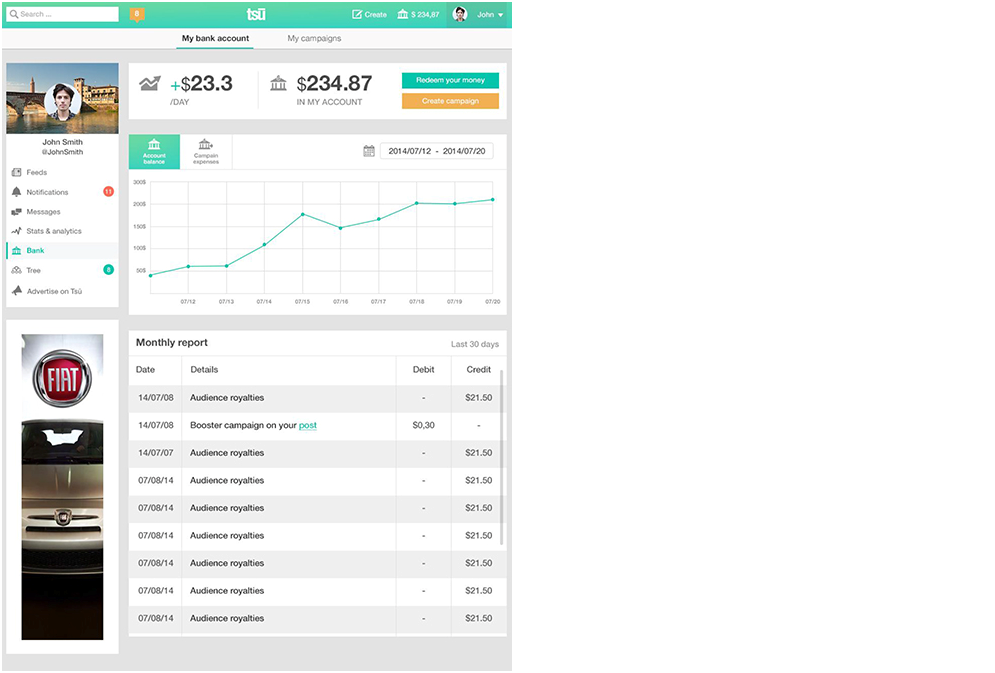This screenshot has height=673, width=995.
Task: Open the Messages menu item
Action: pos(62,212)
